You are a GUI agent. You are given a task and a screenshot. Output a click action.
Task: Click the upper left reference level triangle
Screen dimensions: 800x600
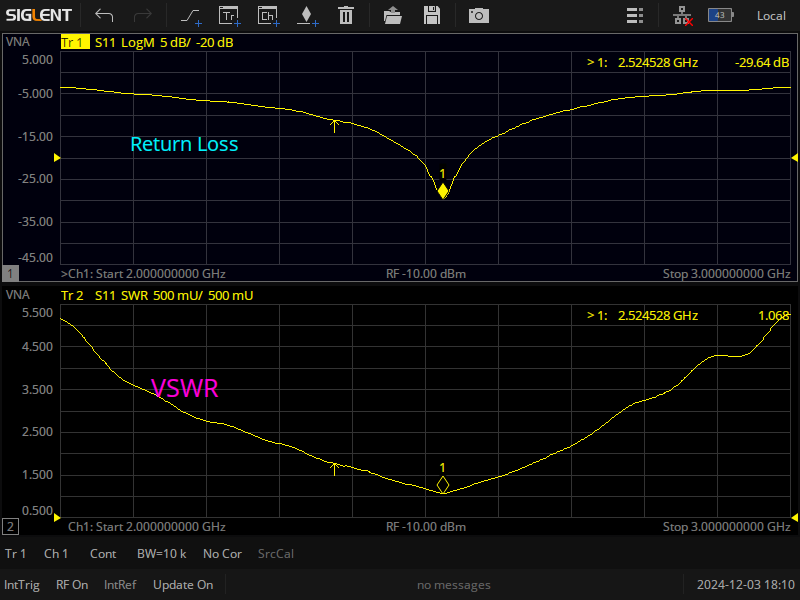57,158
